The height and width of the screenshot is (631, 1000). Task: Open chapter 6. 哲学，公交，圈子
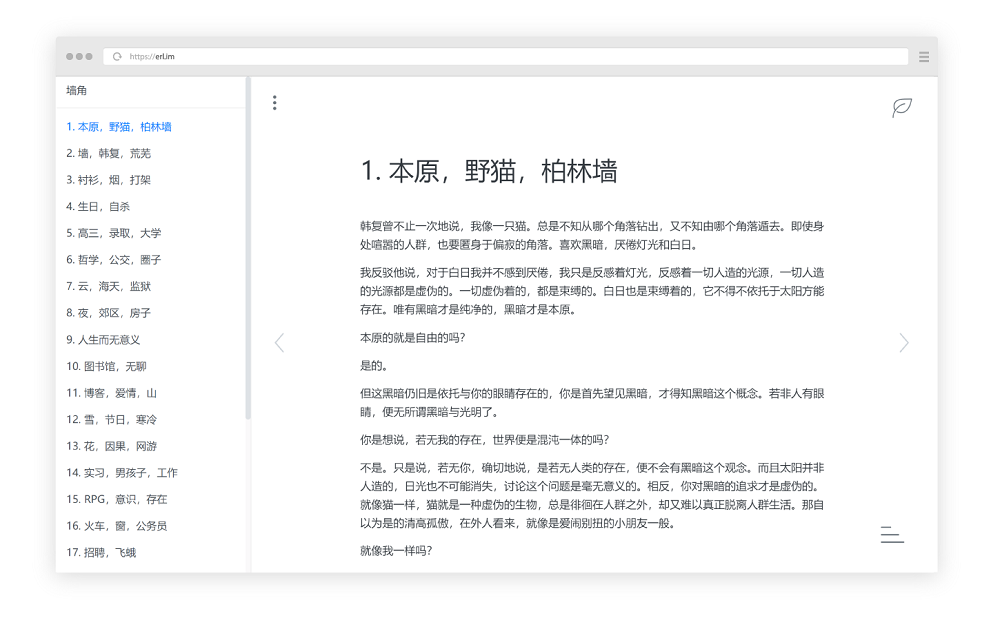click(x=114, y=260)
